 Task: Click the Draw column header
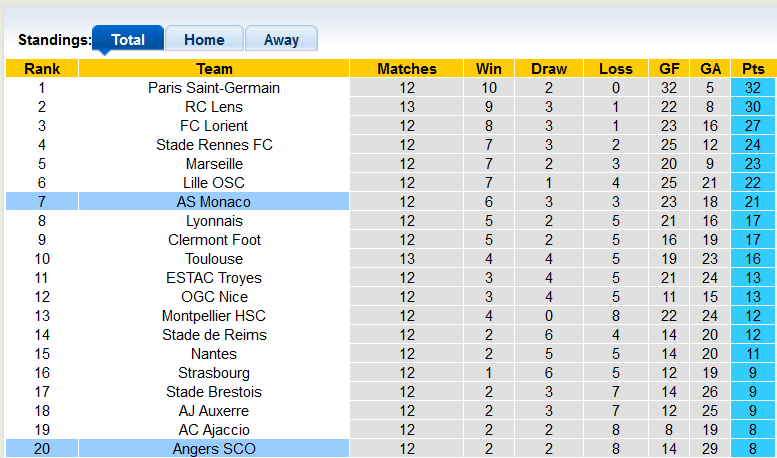549,69
